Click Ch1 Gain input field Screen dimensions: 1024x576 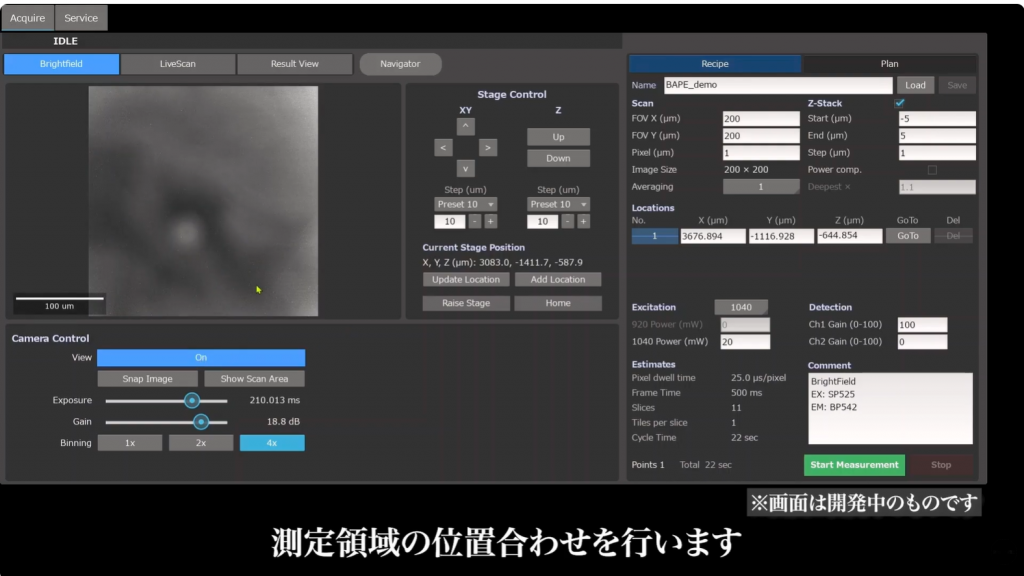[922, 325]
